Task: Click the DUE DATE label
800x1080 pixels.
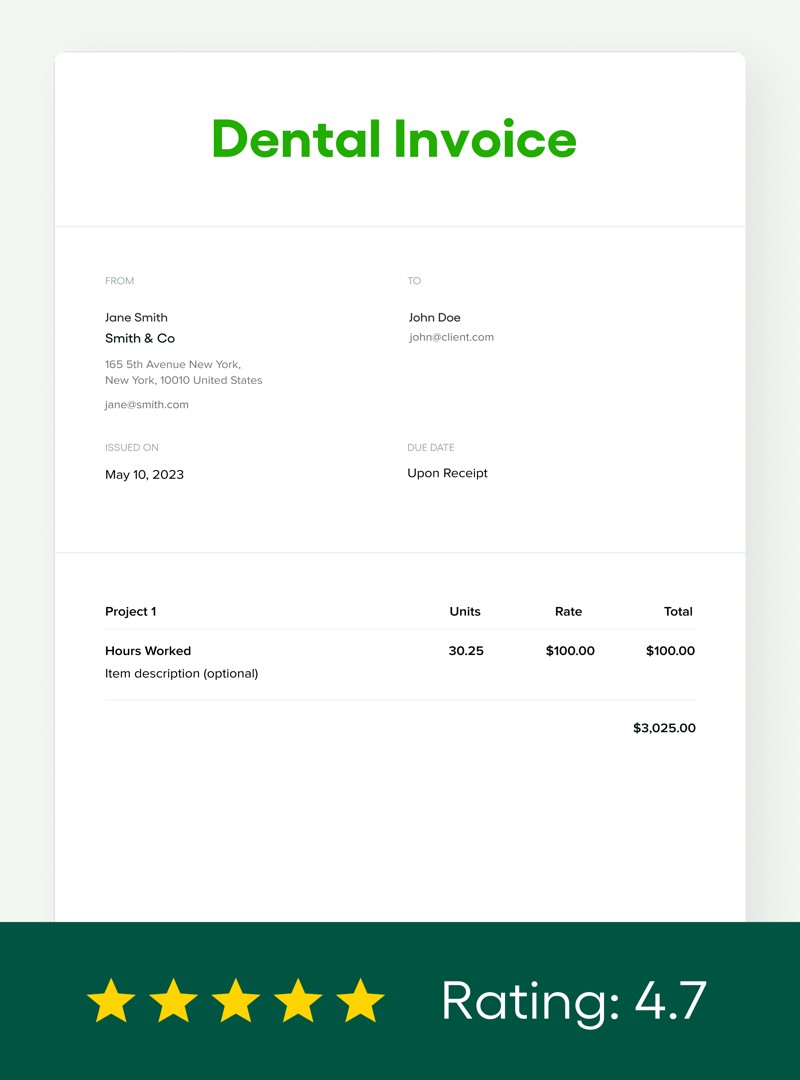Action: [431, 448]
